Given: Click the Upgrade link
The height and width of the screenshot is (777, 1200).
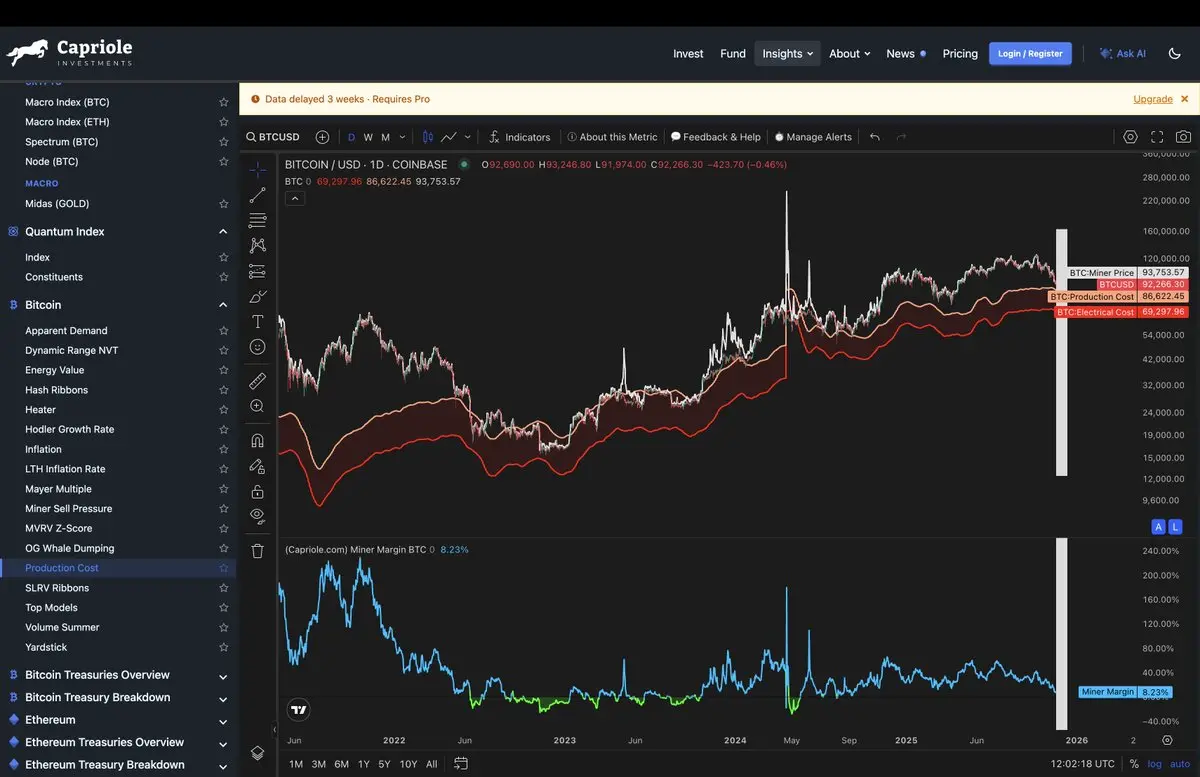Looking at the screenshot, I should (1152, 99).
